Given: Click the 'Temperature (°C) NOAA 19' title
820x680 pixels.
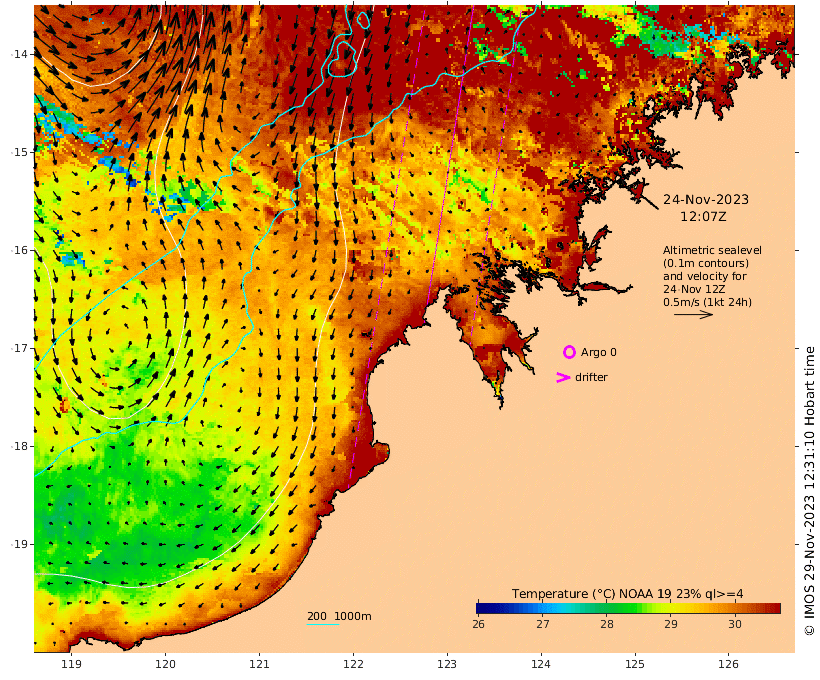Looking at the screenshot, I should [591, 594].
